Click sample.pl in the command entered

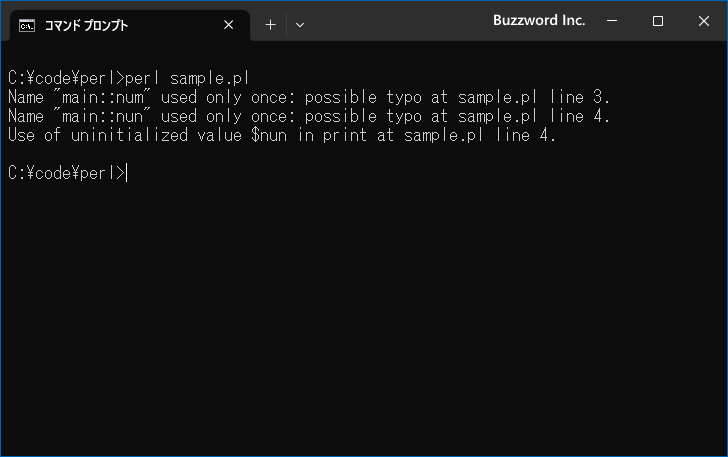[x=210, y=78]
